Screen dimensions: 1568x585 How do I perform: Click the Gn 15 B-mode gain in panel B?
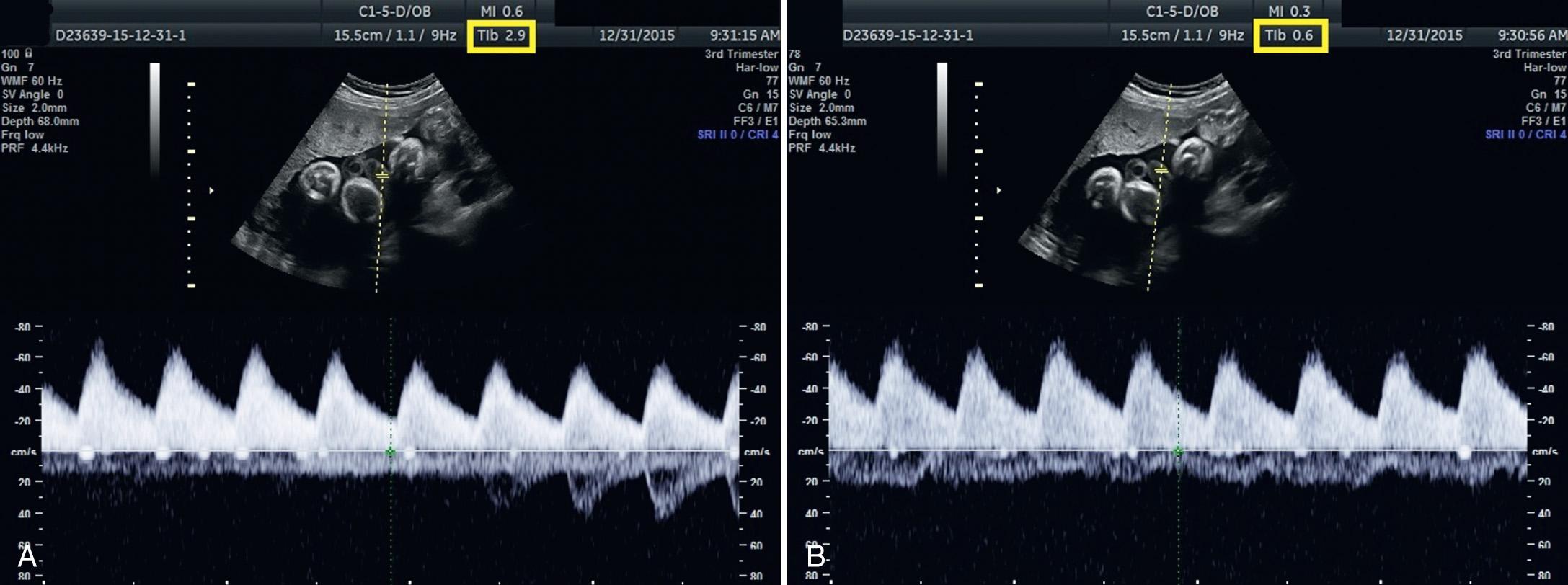pyautogui.click(x=1549, y=94)
